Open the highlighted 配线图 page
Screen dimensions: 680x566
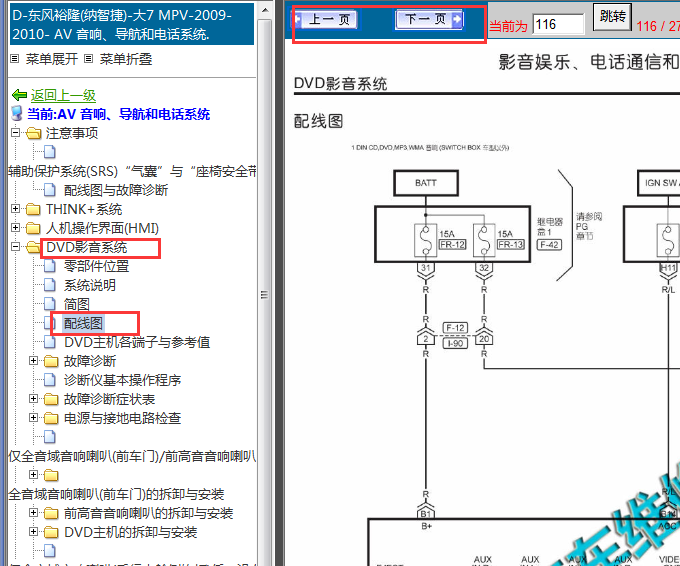[83, 323]
